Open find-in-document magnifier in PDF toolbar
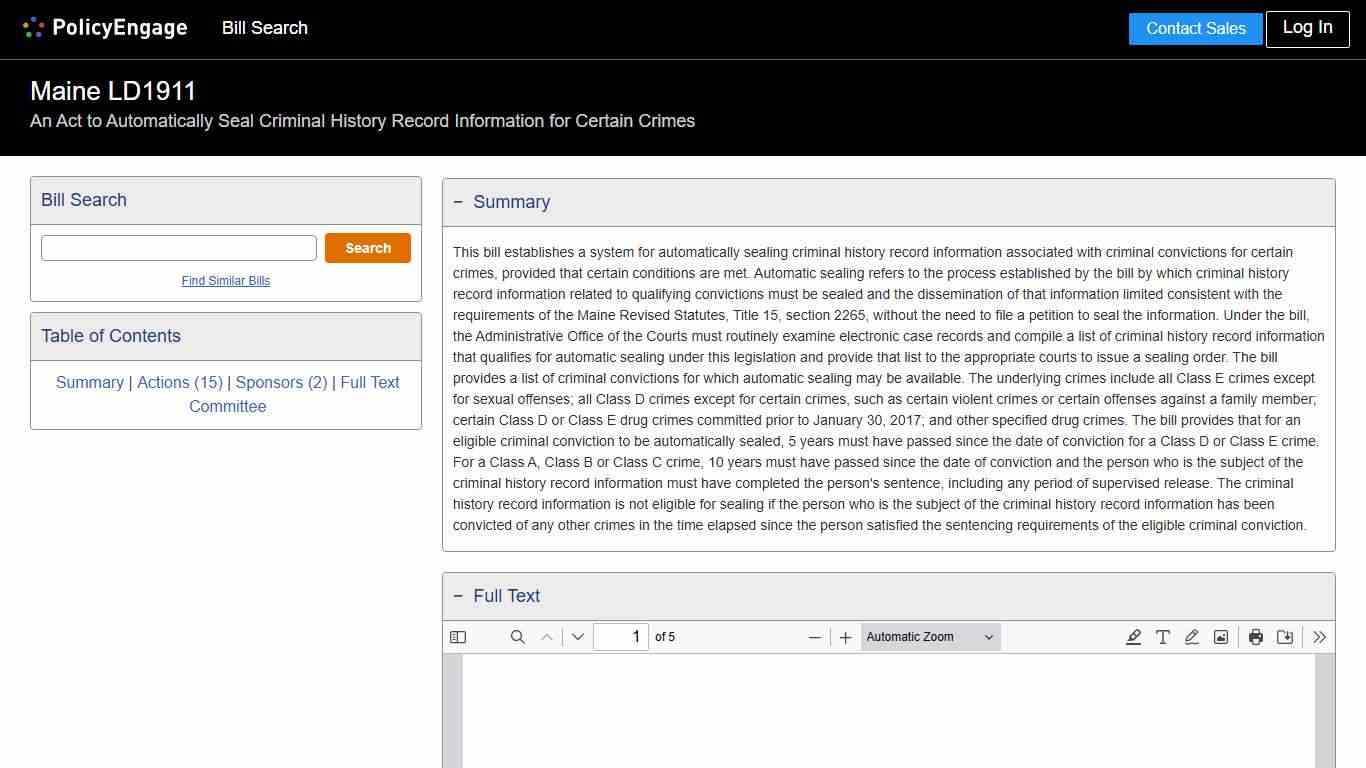This screenshot has width=1366, height=768. [x=518, y=637]
